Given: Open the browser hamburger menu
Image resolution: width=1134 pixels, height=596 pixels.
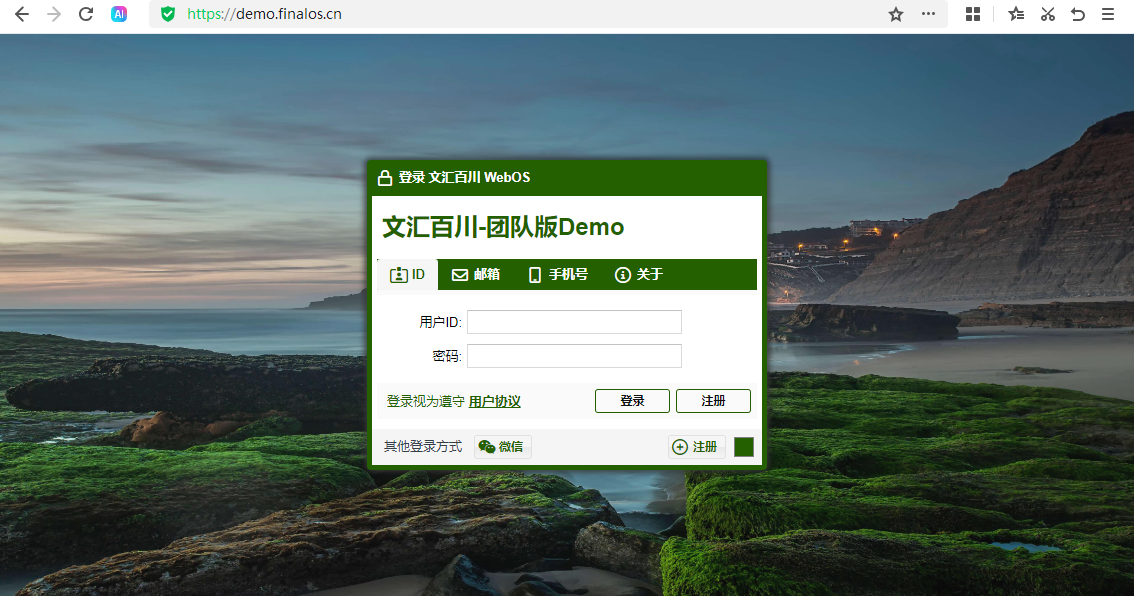Looking at the screenshot, I should [x=1108, y=14].
